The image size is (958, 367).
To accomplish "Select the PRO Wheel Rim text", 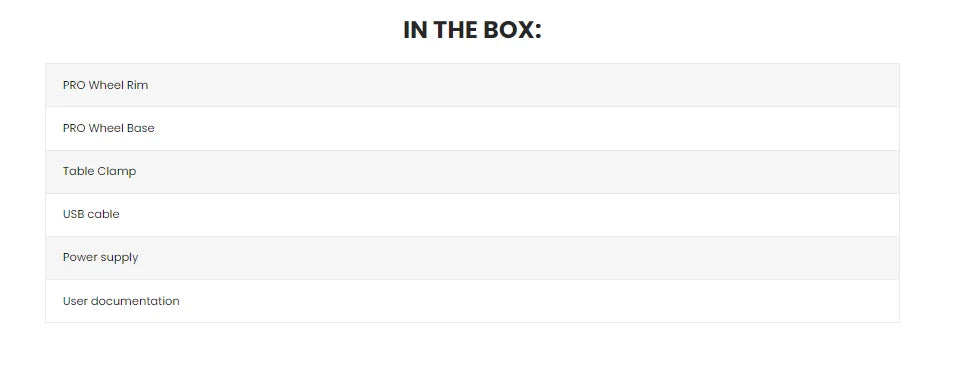I will point(105,85).
